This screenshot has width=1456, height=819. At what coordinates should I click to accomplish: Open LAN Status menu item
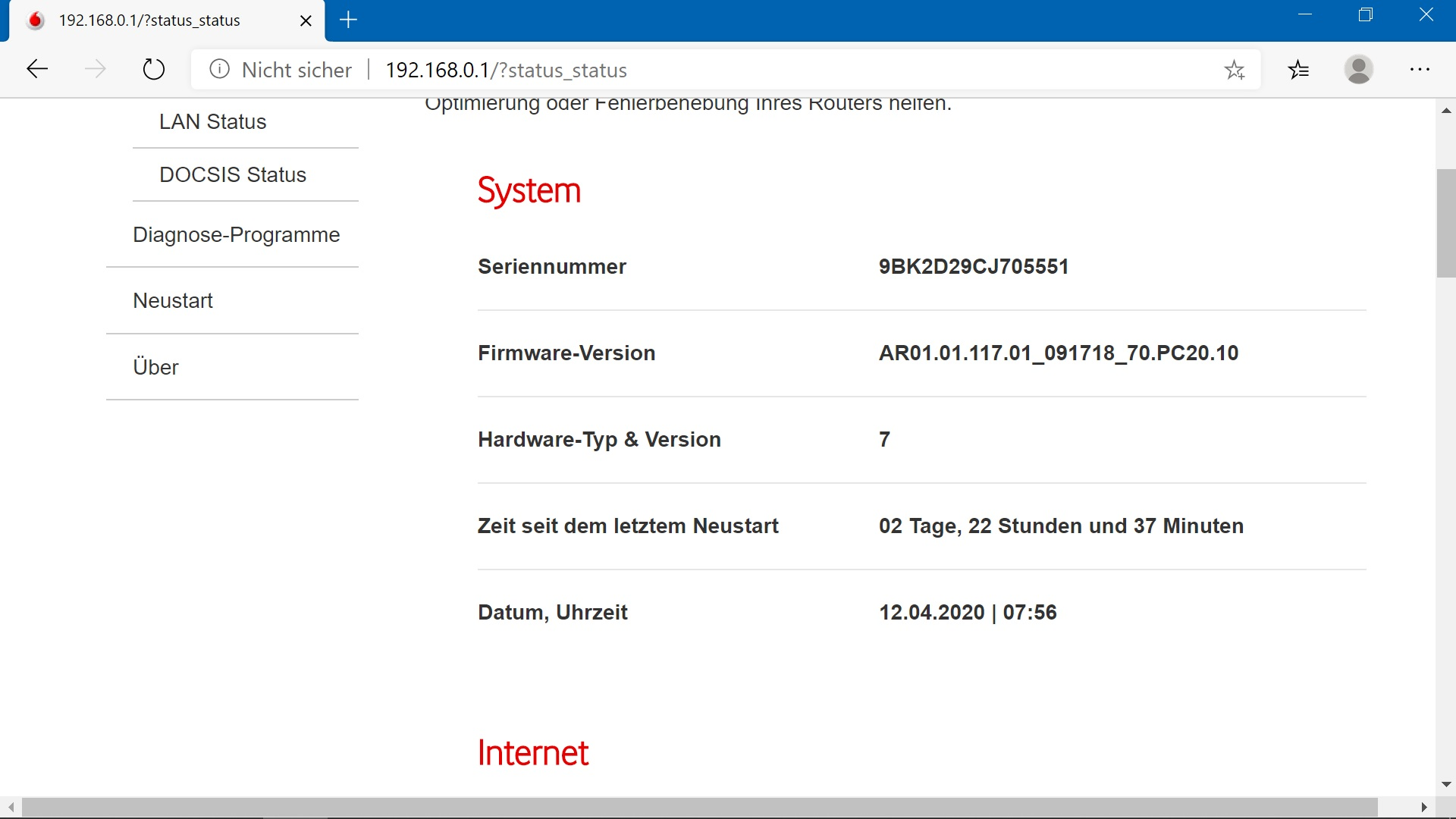213,122
